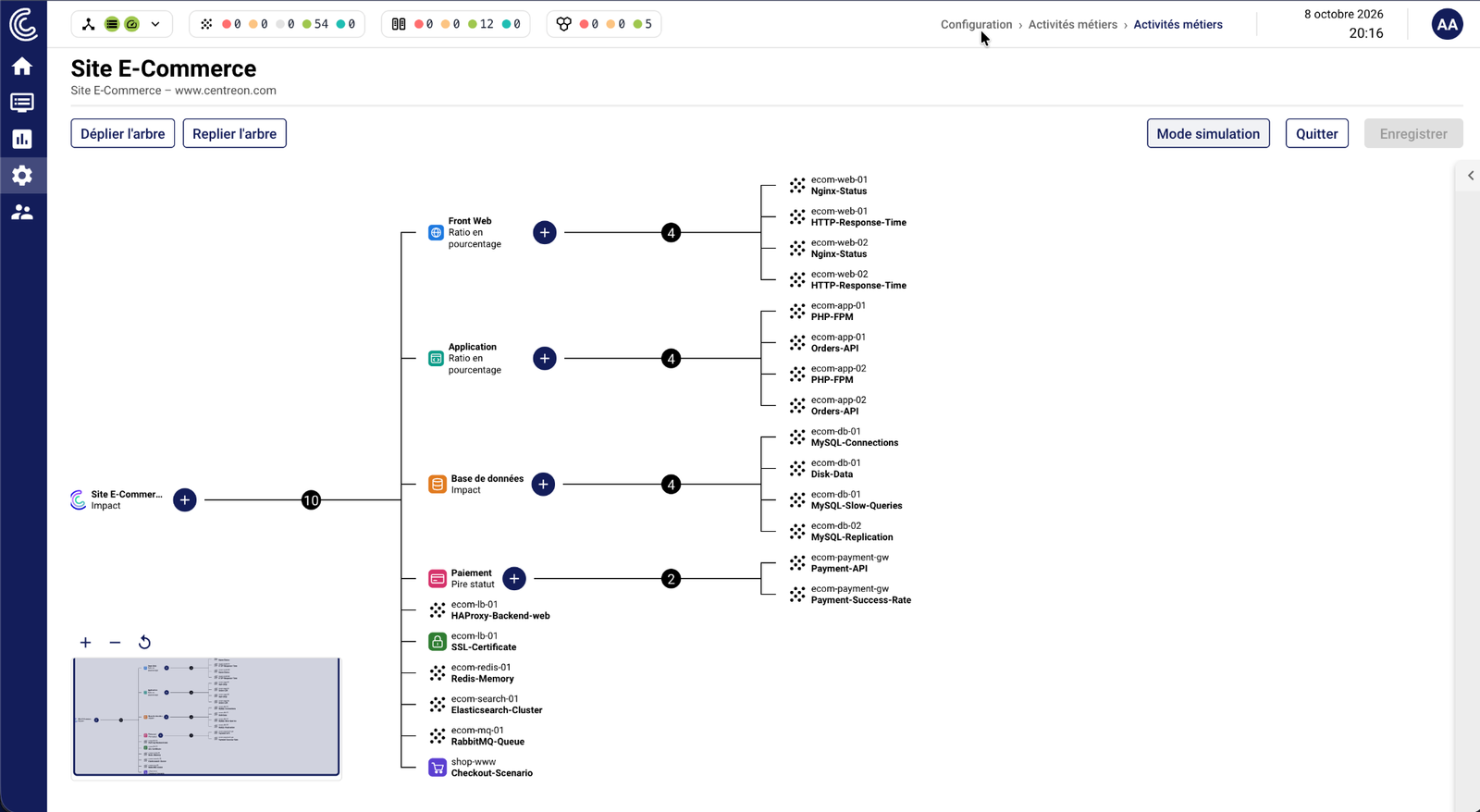The width and height of the screenshot is (1480, 812).
Task: Select the Front Web globe icon
Action: [x=437, y=233]
